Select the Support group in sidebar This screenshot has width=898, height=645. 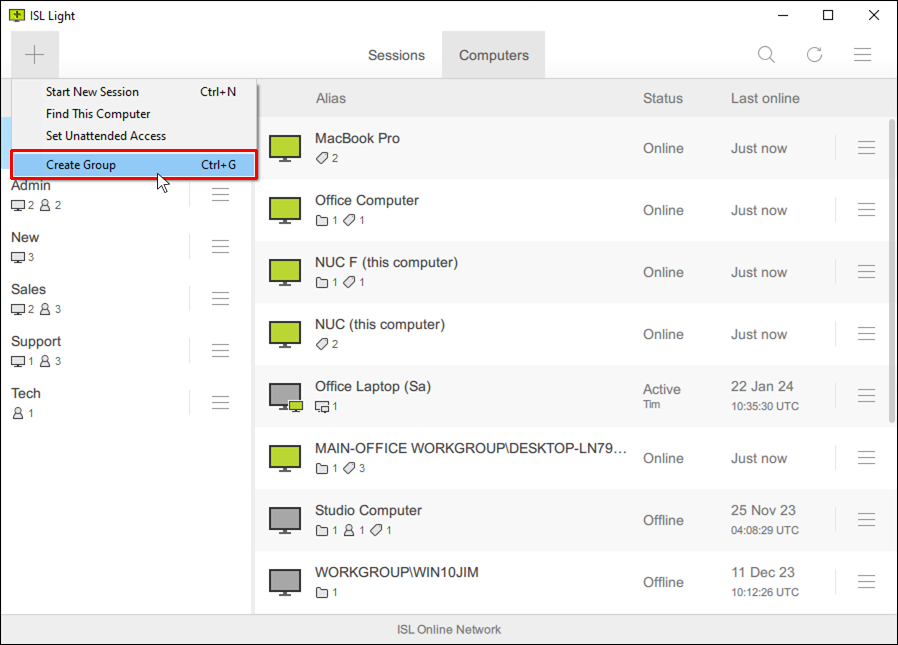tap(36, 342)
